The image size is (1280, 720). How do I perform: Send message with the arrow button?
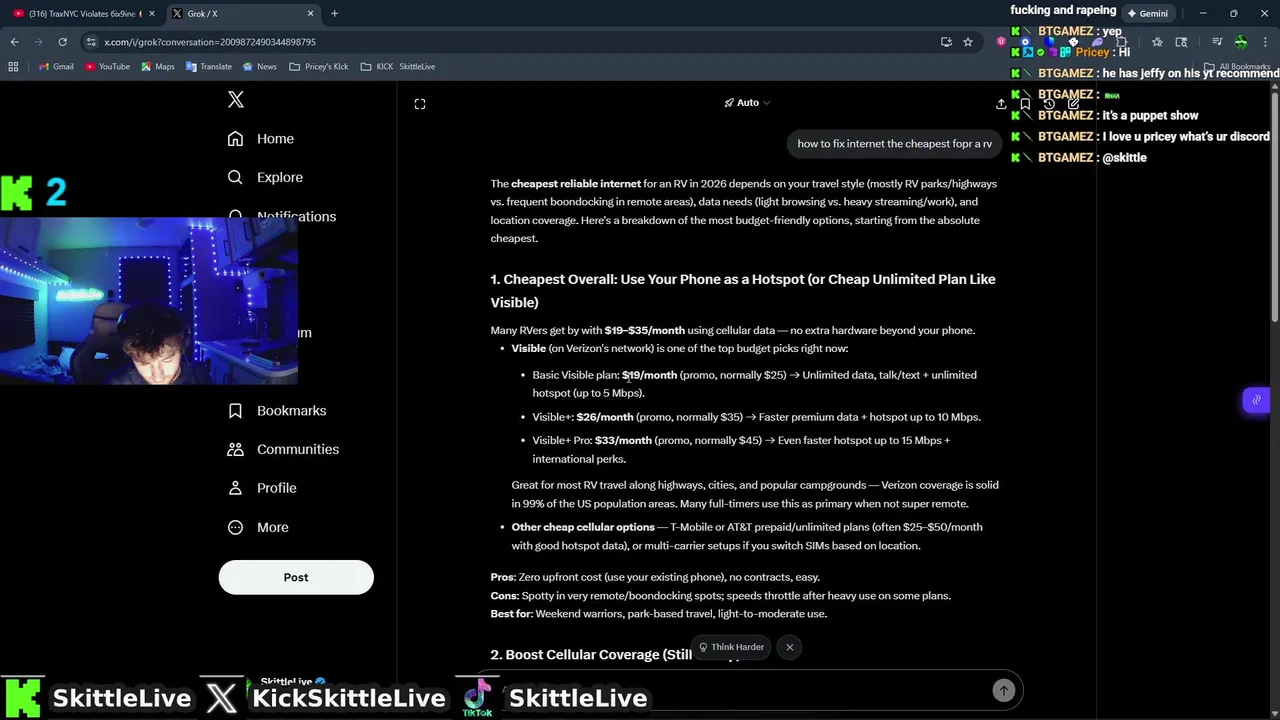(x=1003, y=690)
